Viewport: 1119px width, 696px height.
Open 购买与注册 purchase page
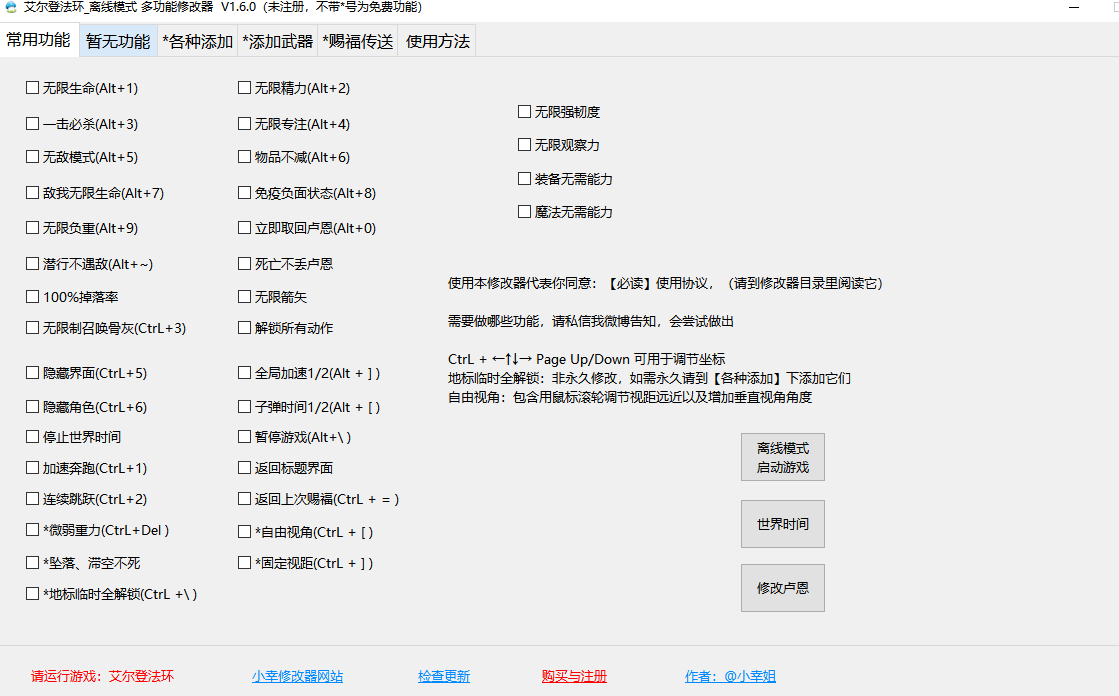pyautogui.click(x=575, y=676)
